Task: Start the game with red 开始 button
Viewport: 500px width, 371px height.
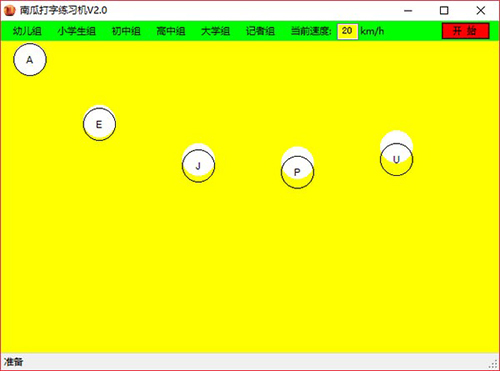Action: 465,31
